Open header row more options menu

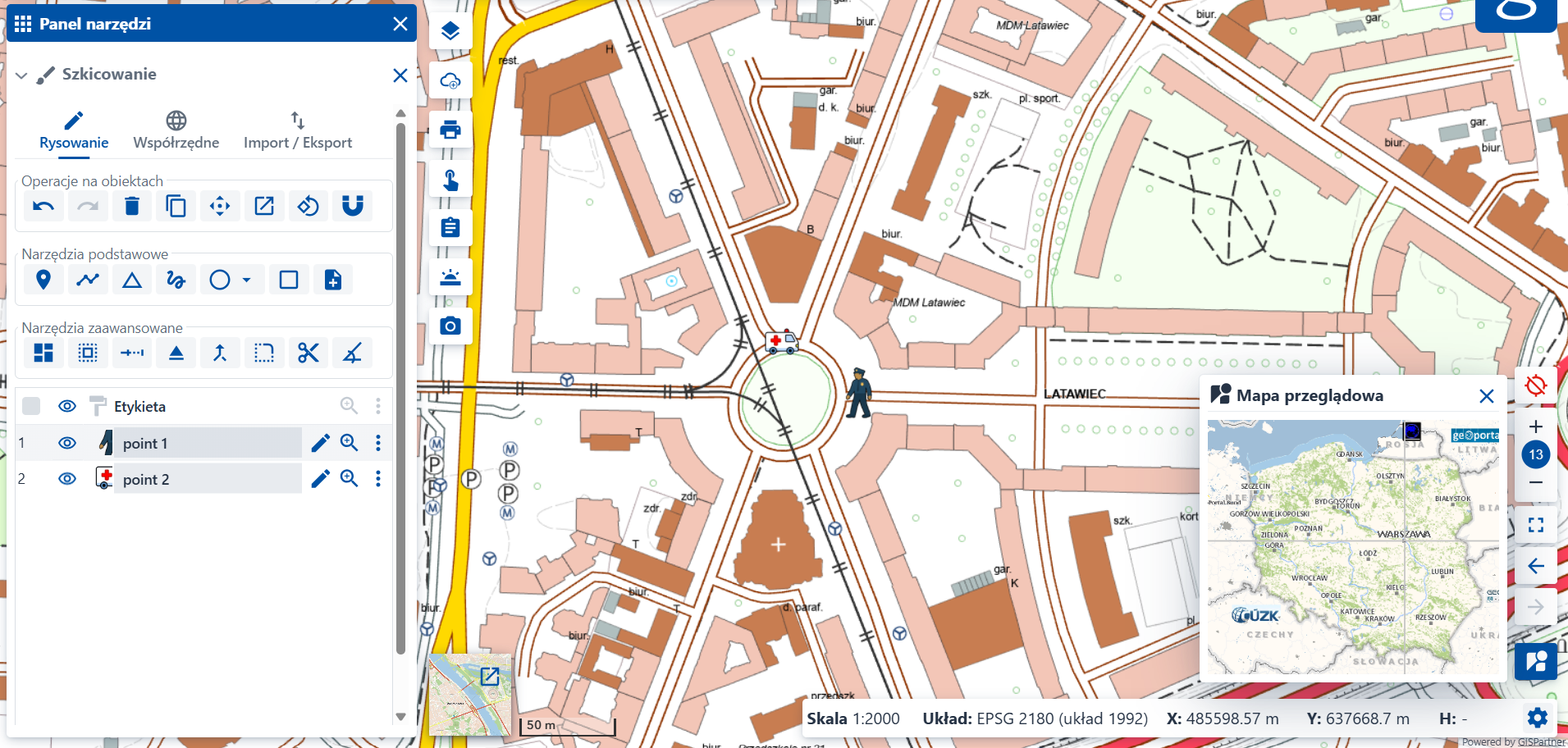378,406
